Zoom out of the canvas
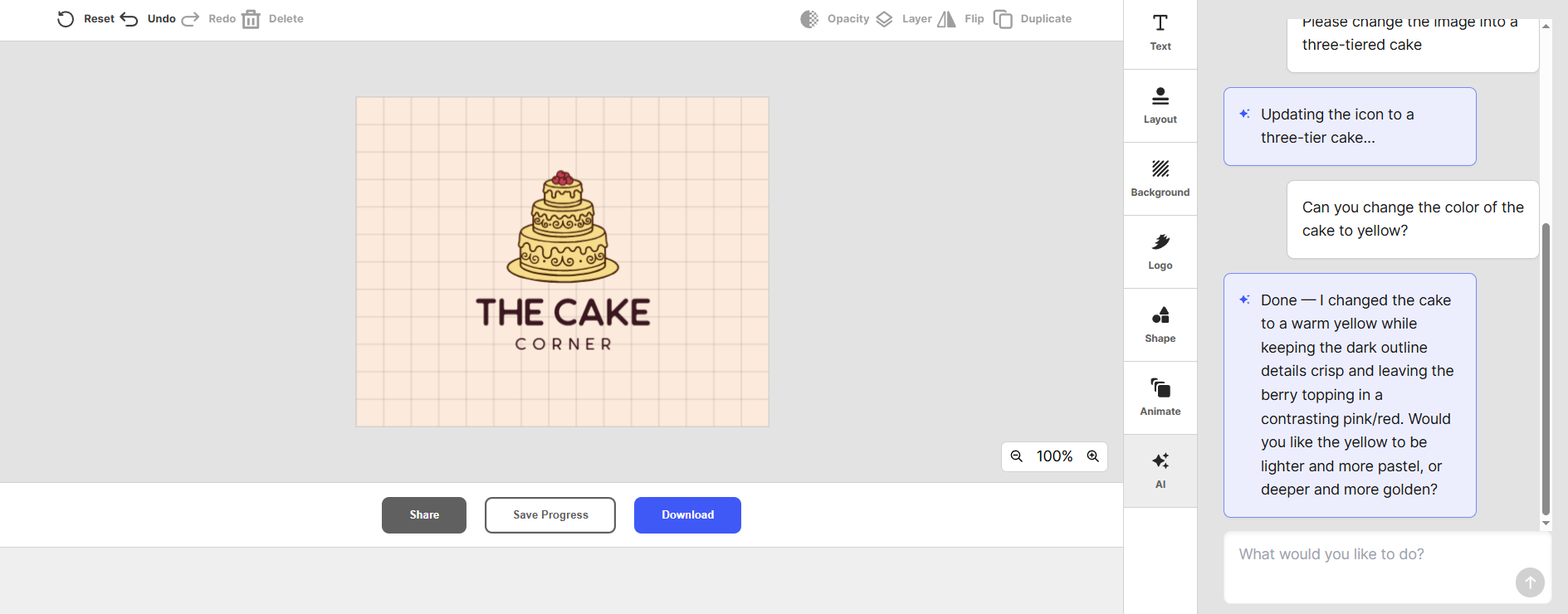 pos(1016,456)
